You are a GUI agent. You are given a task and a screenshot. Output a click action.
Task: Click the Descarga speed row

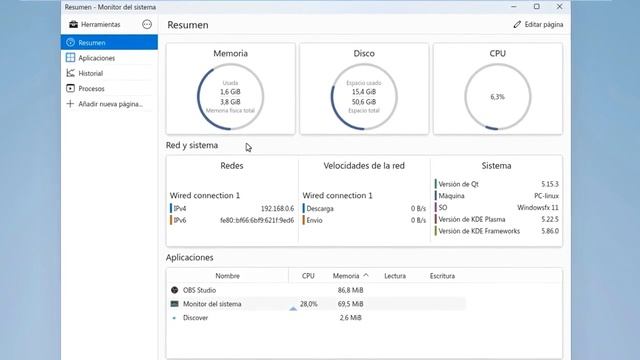[x=364, y=209]
